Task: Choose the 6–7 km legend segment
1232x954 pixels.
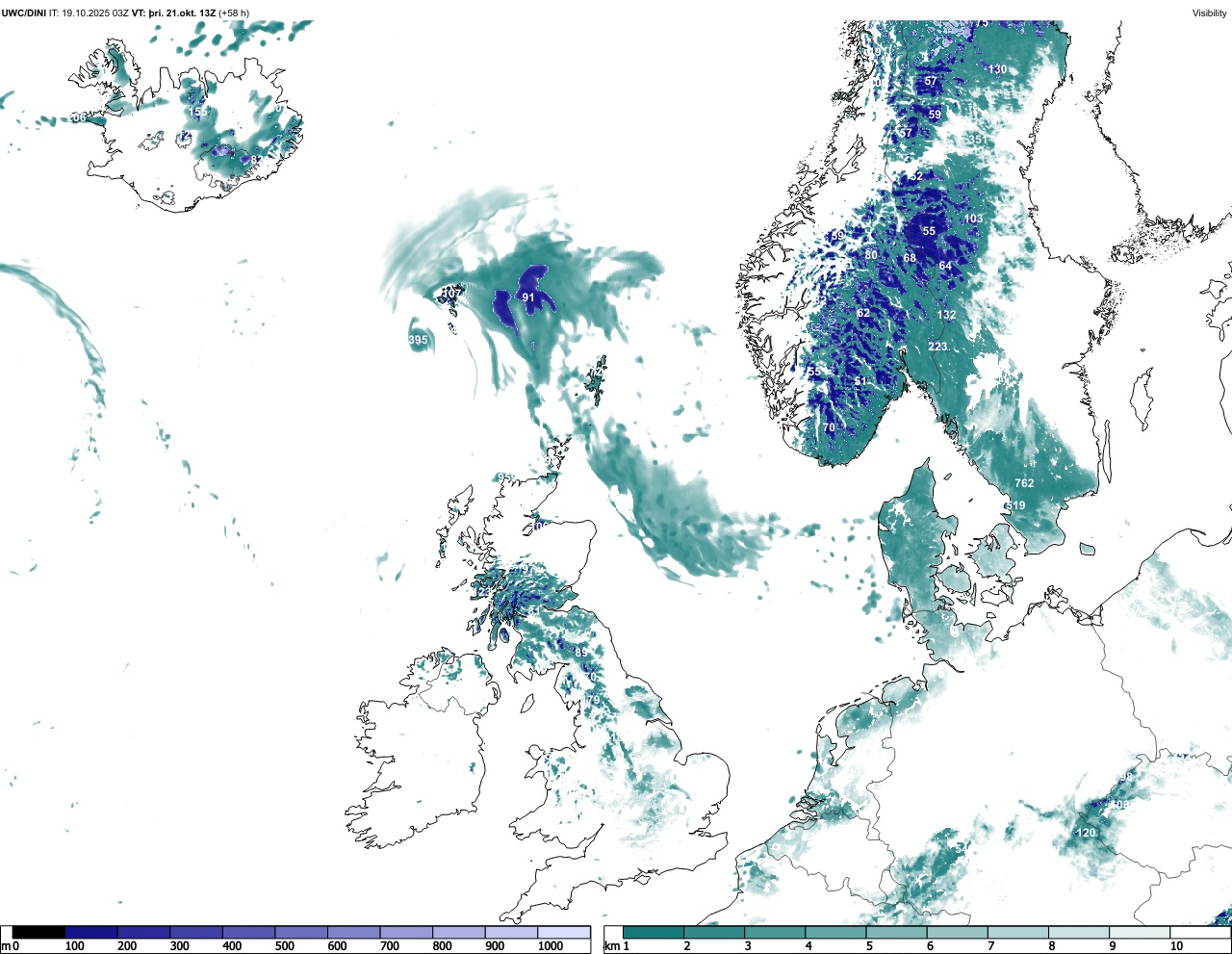Action: click(x=957, y=933)
